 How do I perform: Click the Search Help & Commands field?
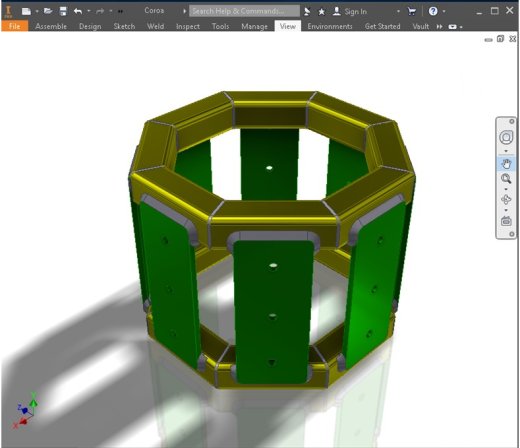point(244,11)
